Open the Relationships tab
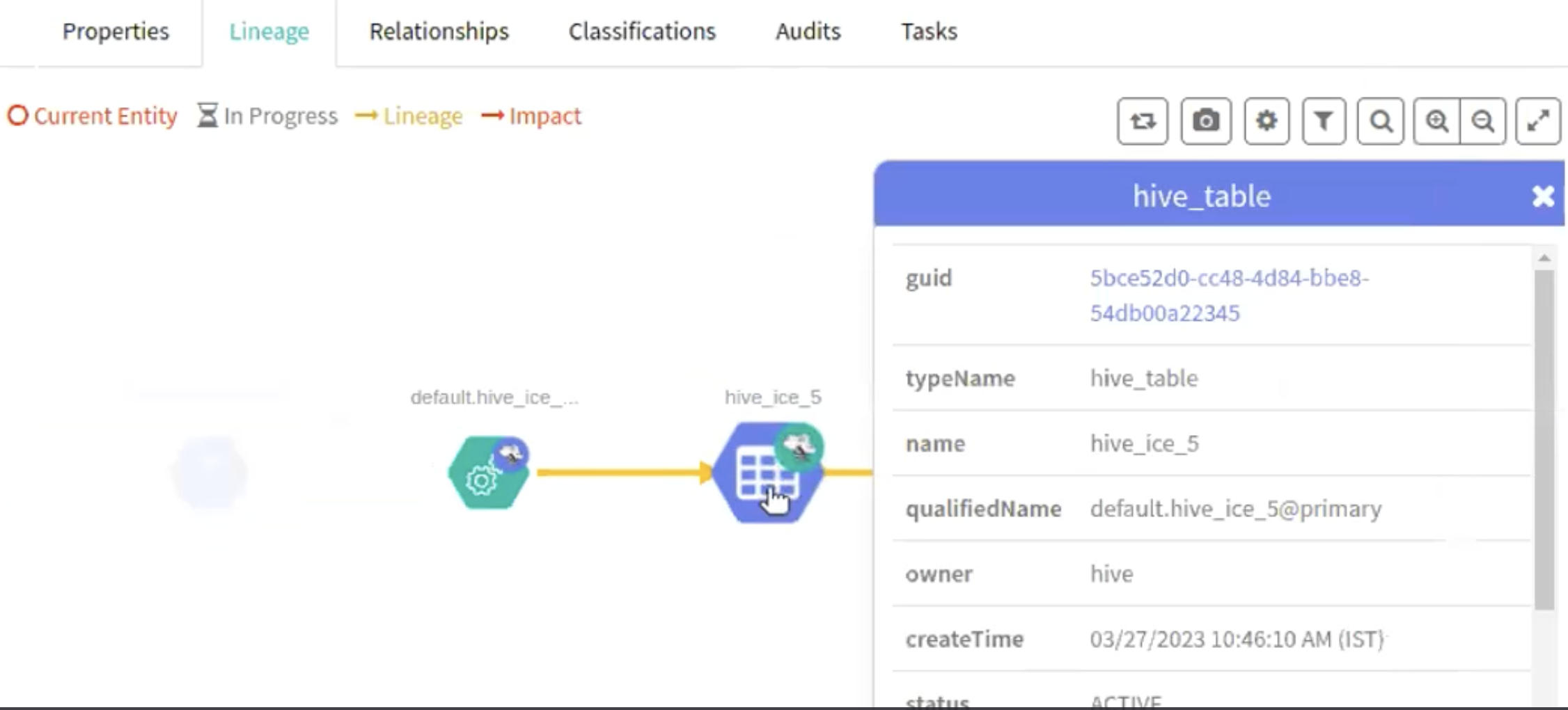1568x710 pixels. point(439,31)
